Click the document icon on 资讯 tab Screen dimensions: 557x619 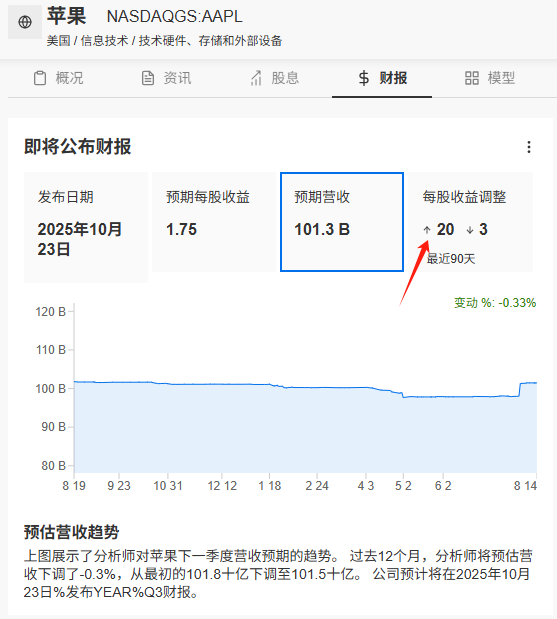(x=148, y=78)
